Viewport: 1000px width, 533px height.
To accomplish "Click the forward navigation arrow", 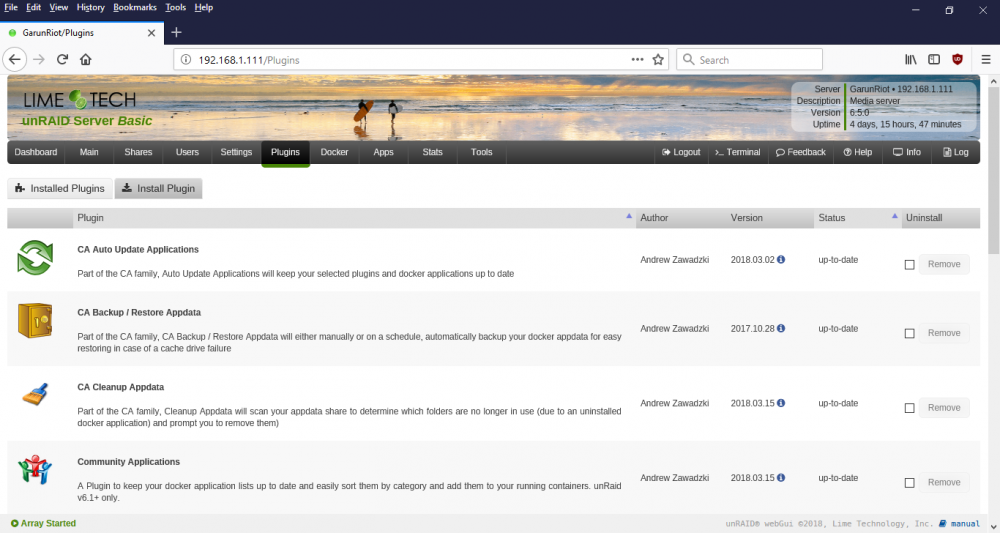I will tap(39, 59).
